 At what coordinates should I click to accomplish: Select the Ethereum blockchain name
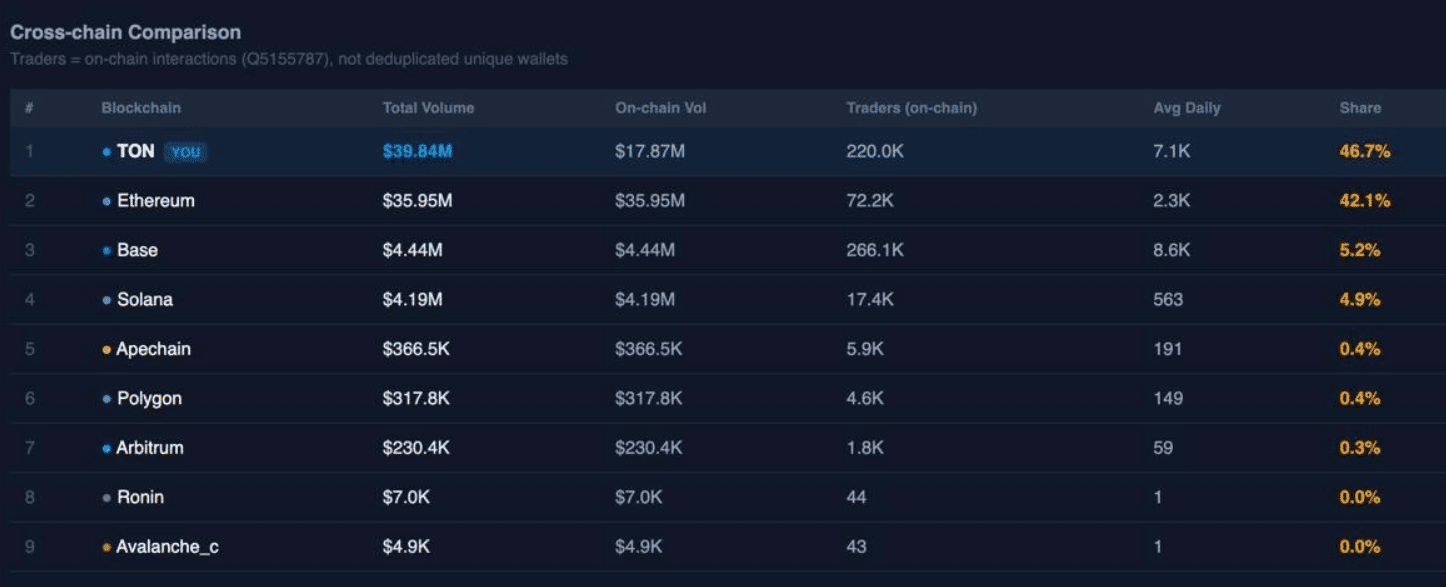156,201
